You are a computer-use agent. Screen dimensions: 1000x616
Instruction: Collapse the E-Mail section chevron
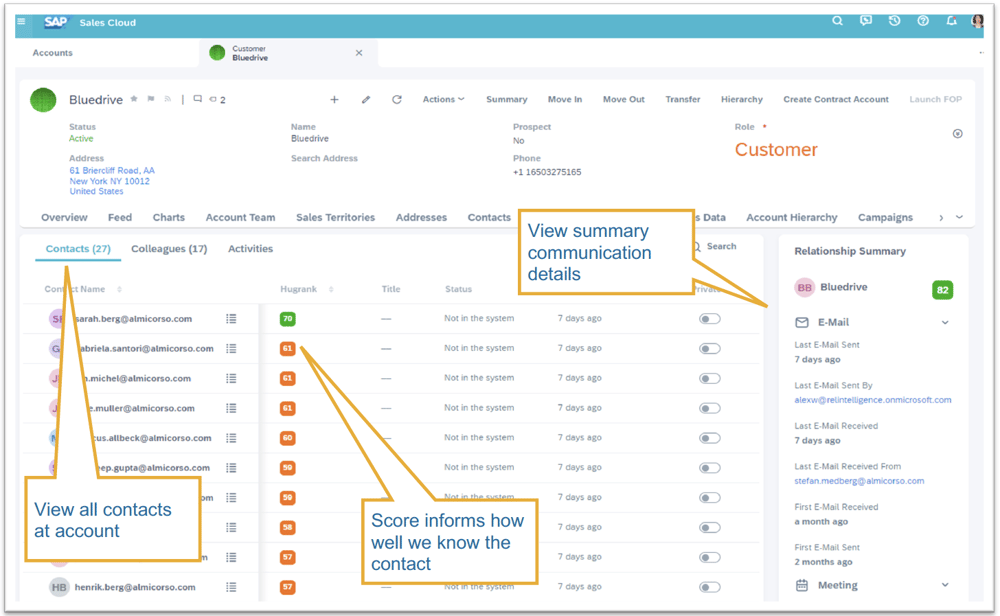945,323
